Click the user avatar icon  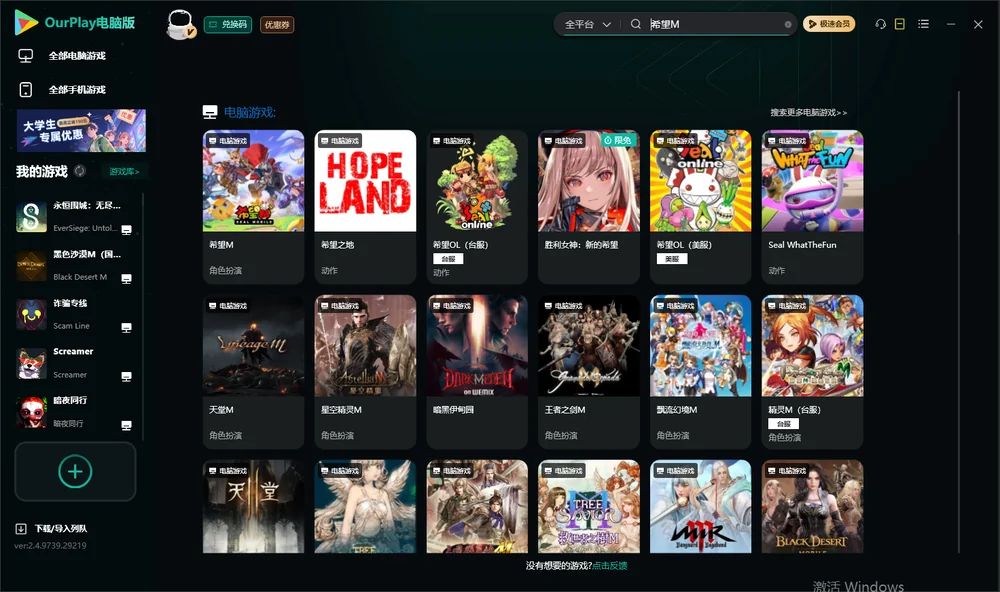click(x=180, y=25)
